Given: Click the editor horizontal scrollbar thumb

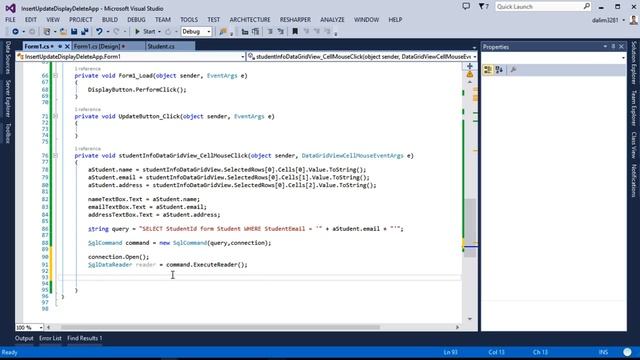Looking at the screenshot, I should 220,327.
